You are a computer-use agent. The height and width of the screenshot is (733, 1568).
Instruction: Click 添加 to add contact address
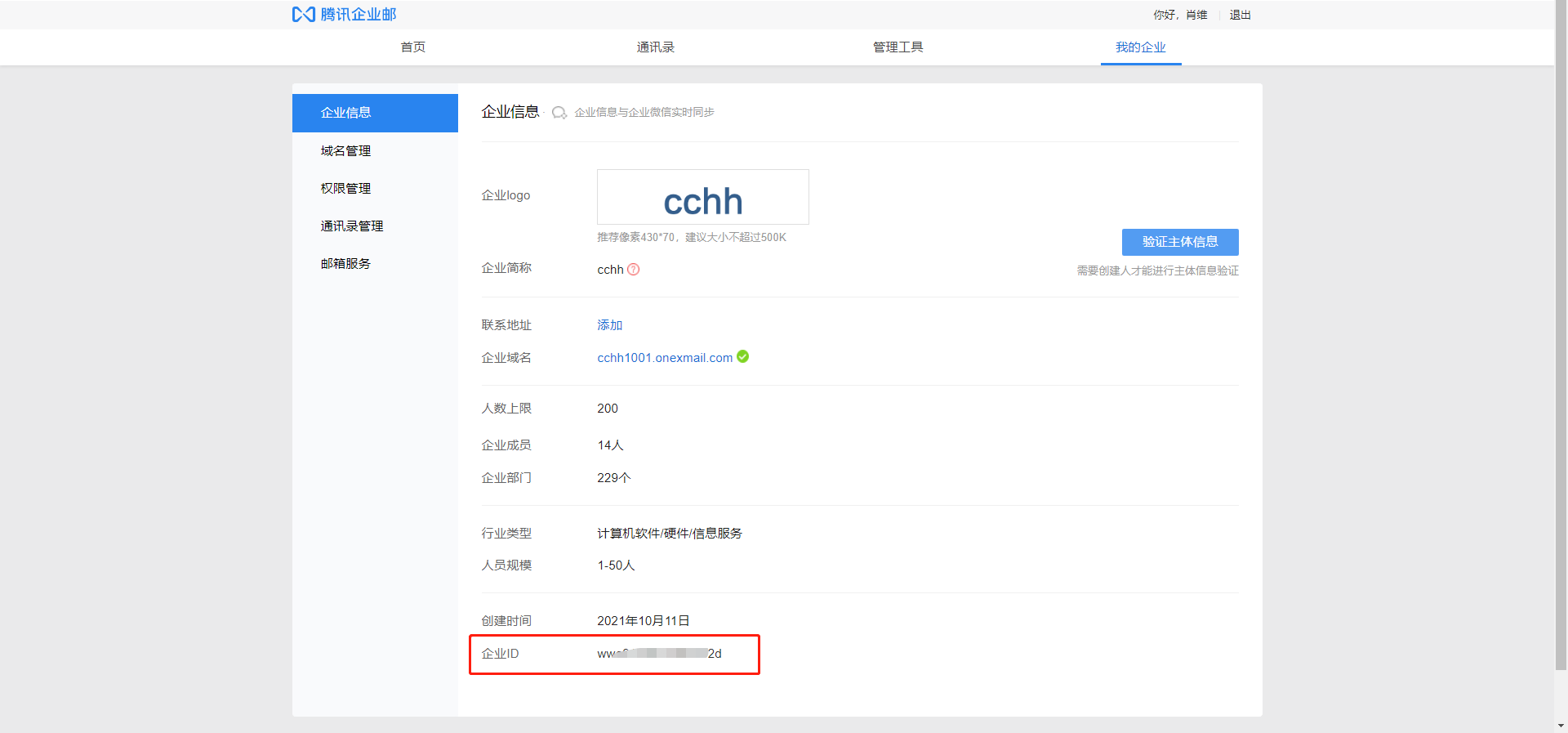(610, 325)
